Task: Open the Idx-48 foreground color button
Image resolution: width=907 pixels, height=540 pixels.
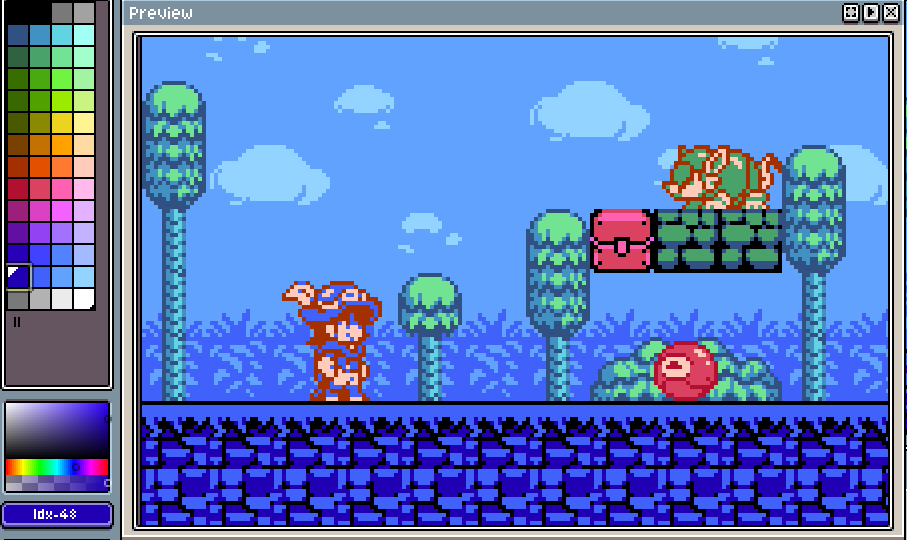Action: click(57, 514)
